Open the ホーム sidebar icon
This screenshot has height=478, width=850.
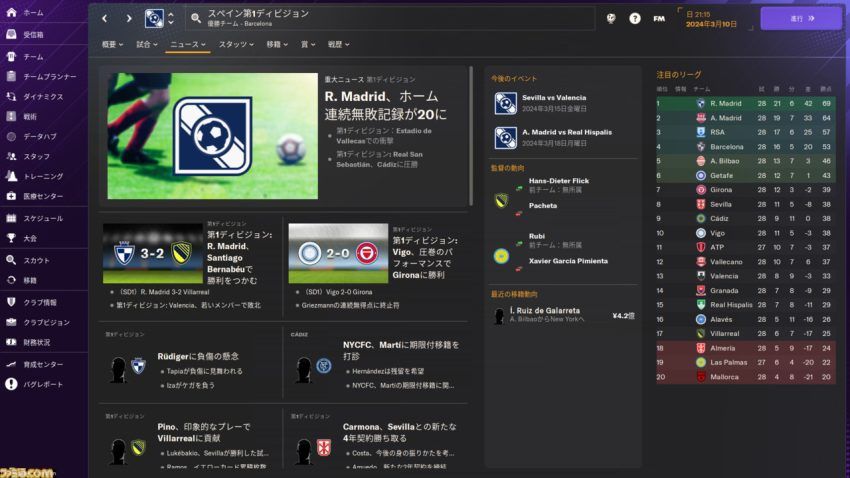[11, 12]
